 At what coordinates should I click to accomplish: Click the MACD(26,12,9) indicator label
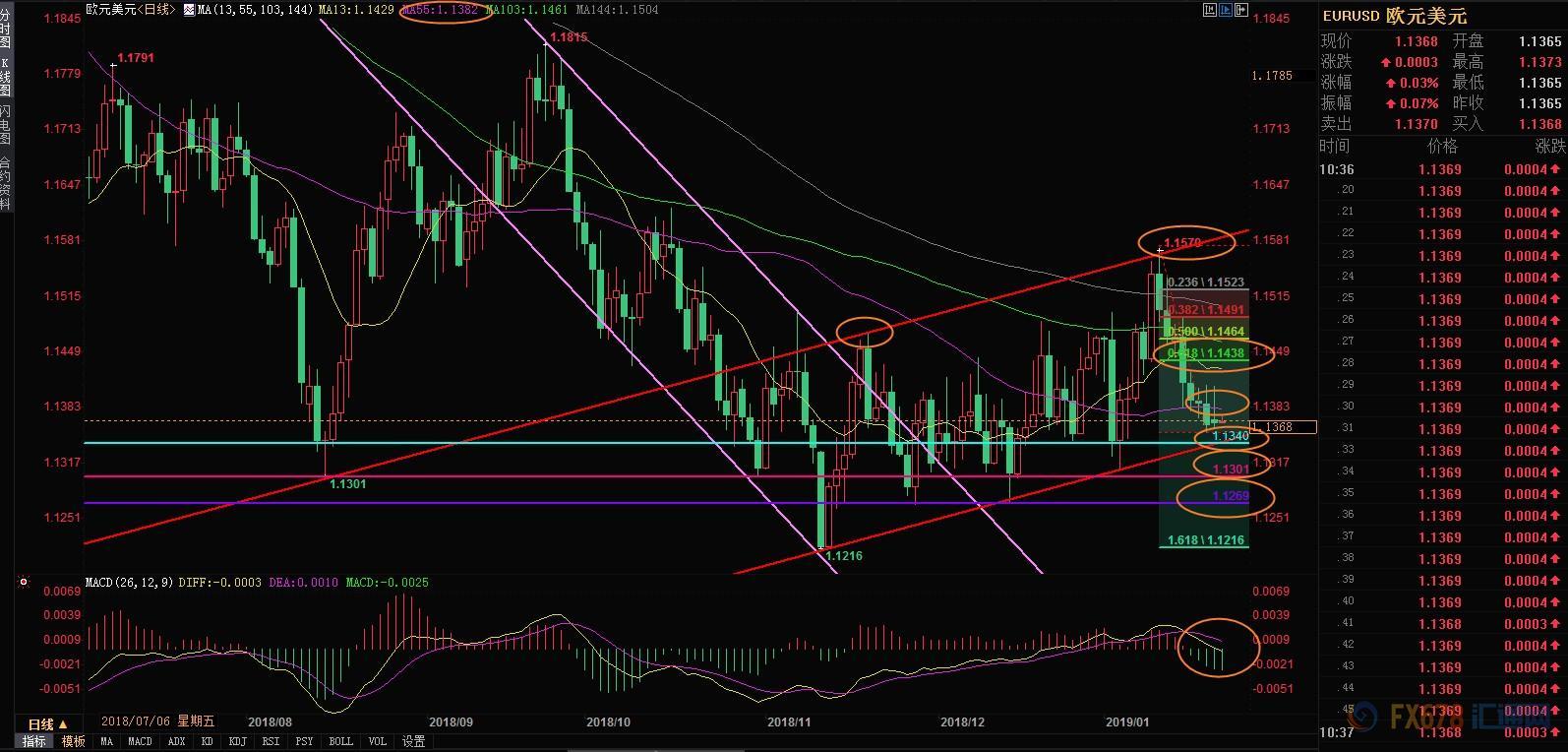130,583
